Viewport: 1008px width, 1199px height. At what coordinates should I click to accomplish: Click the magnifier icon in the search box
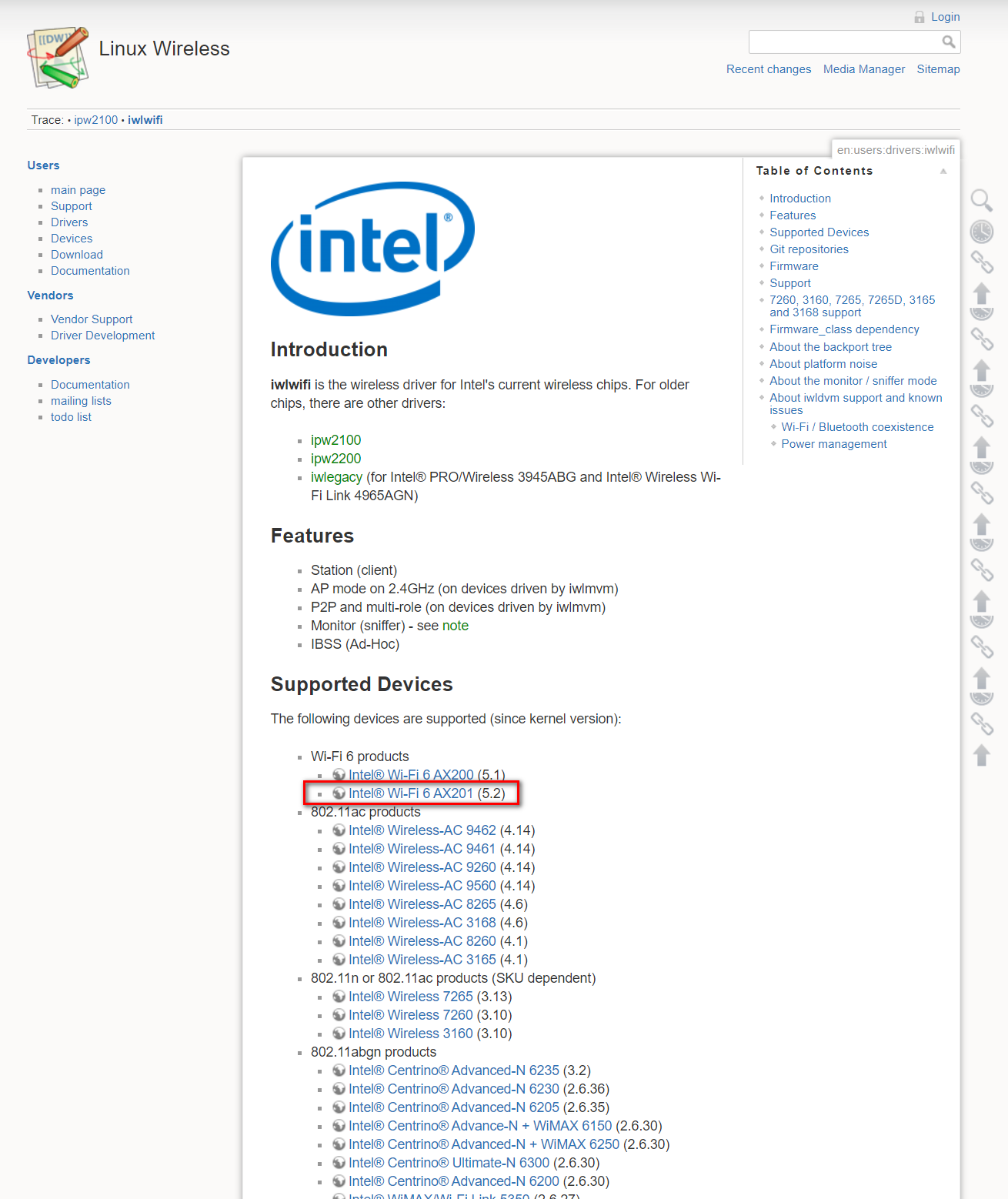click(x=950, y=42)
